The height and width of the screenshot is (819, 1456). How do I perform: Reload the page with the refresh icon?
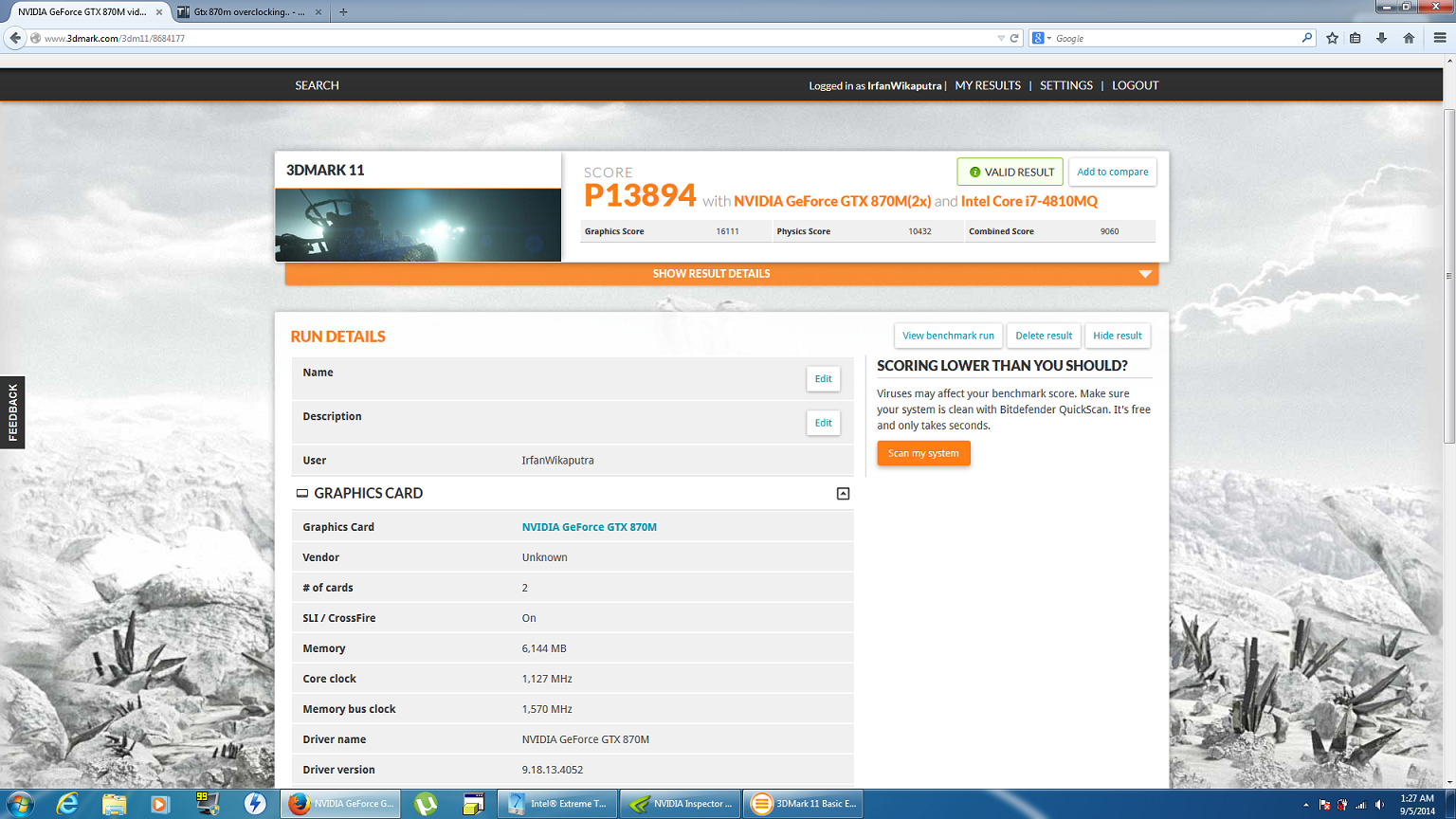1014,38
